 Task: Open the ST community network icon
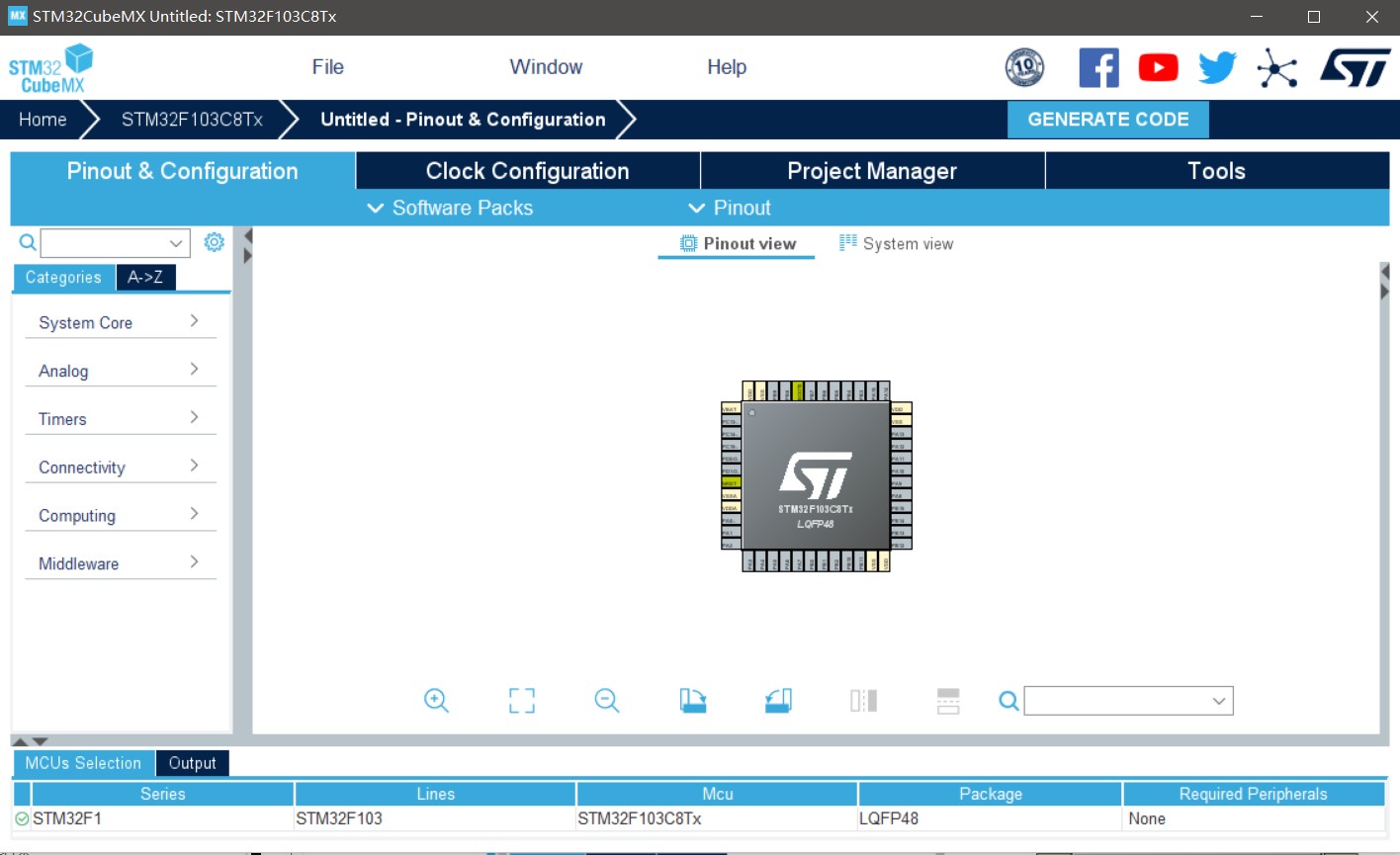1277,68
